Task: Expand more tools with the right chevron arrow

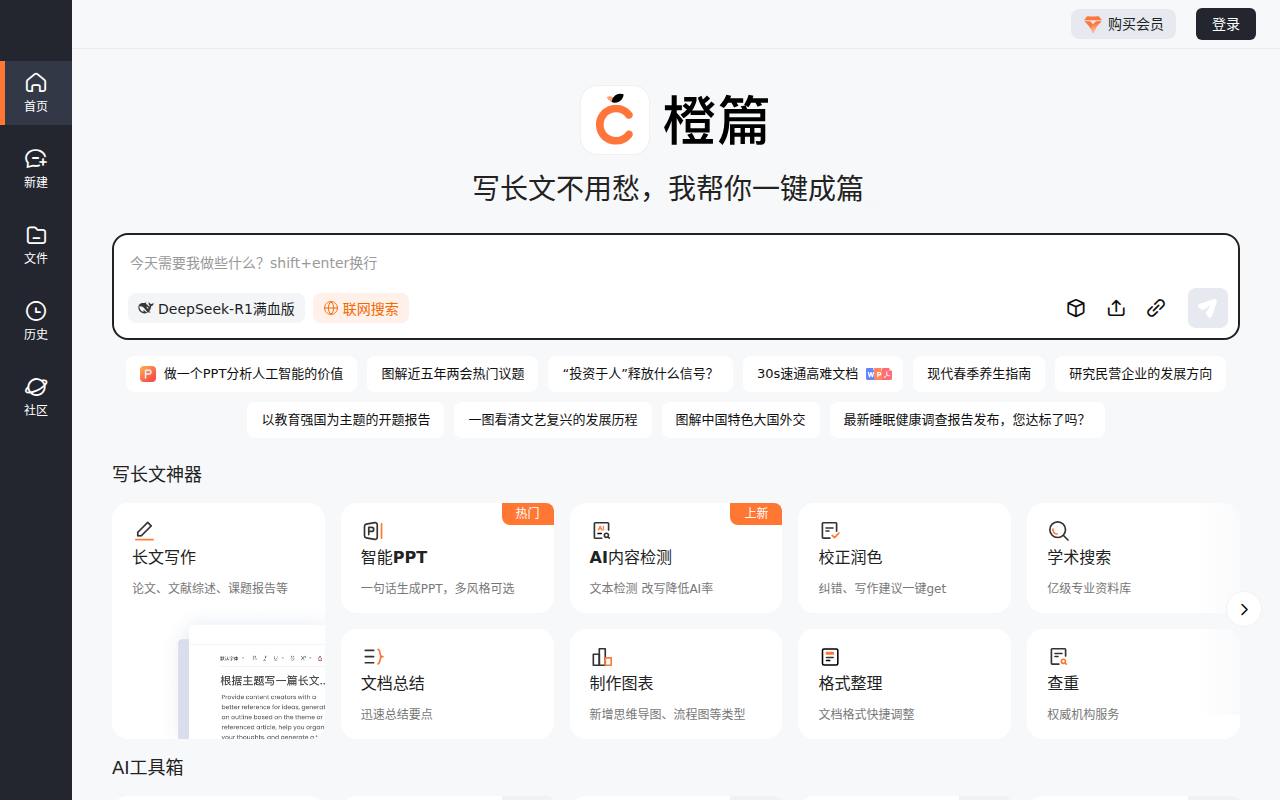Action: pos(1243,609)
